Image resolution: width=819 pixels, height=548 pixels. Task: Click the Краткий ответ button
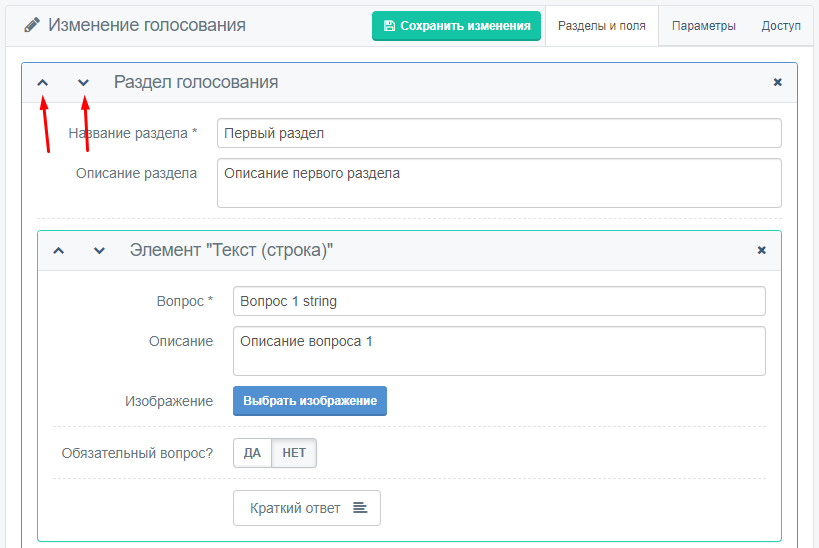coord(307,508)
